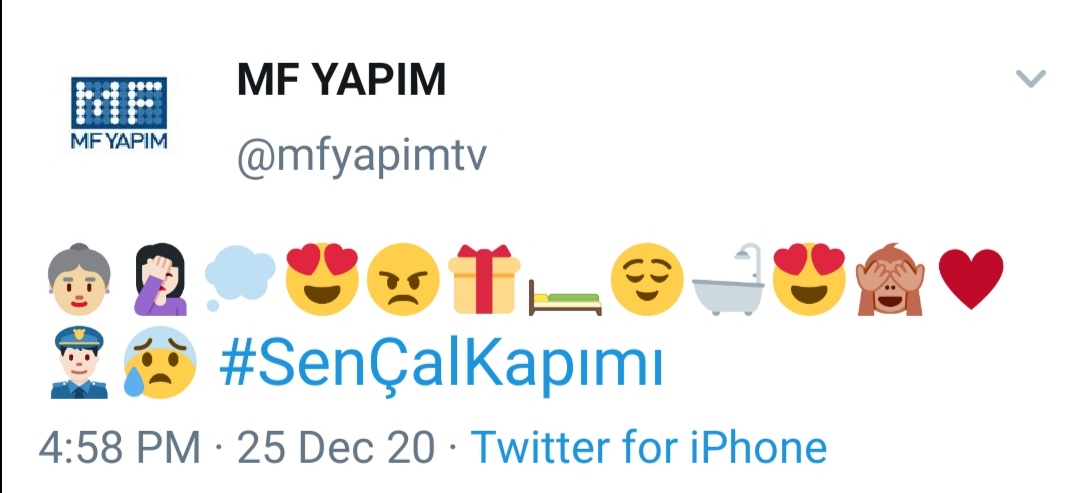1080x493 pixels.
Task: Click the police officer emoji
Action: (79, 362)
